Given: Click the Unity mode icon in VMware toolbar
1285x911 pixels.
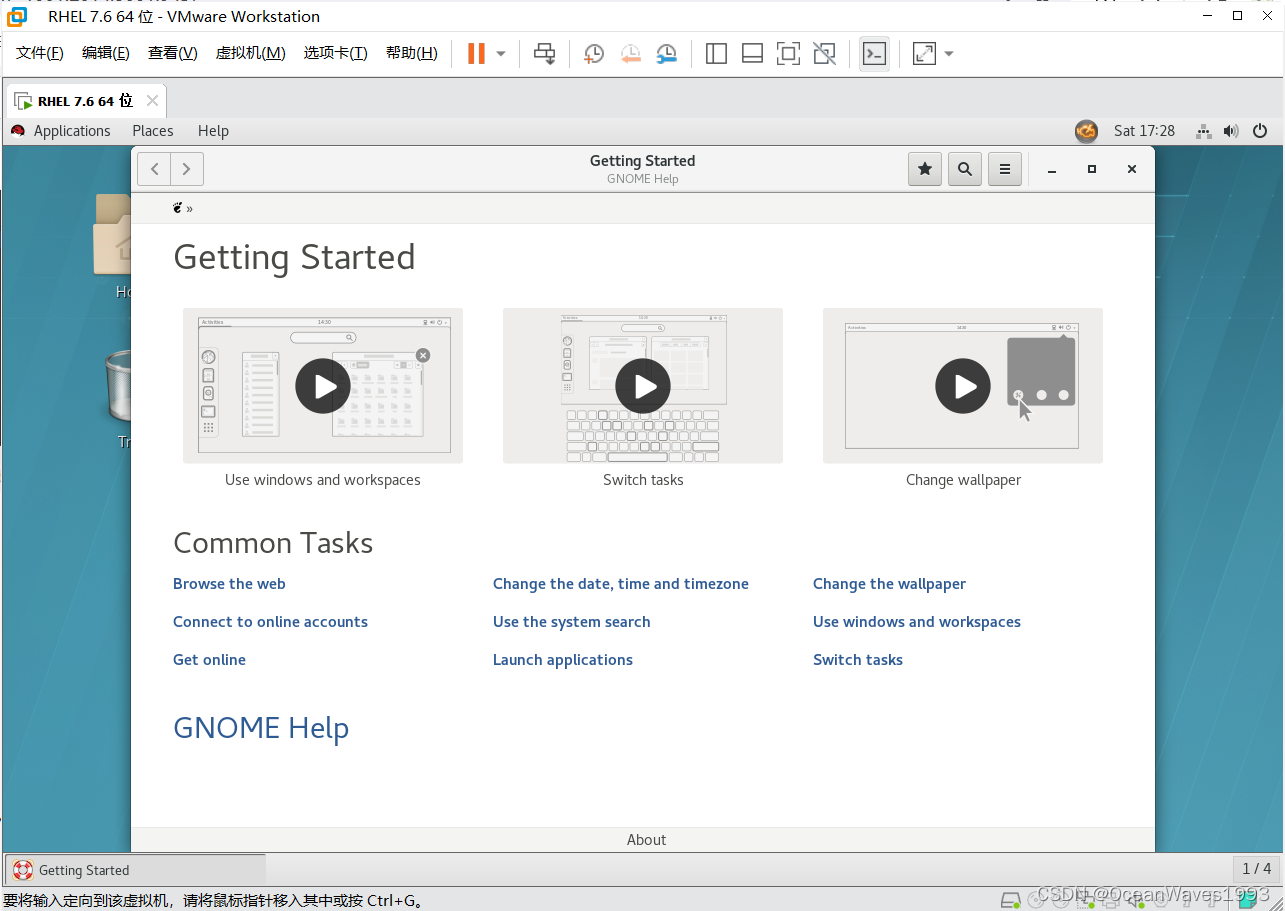Looking at the screenshot, I should click(x=824, y=54).
